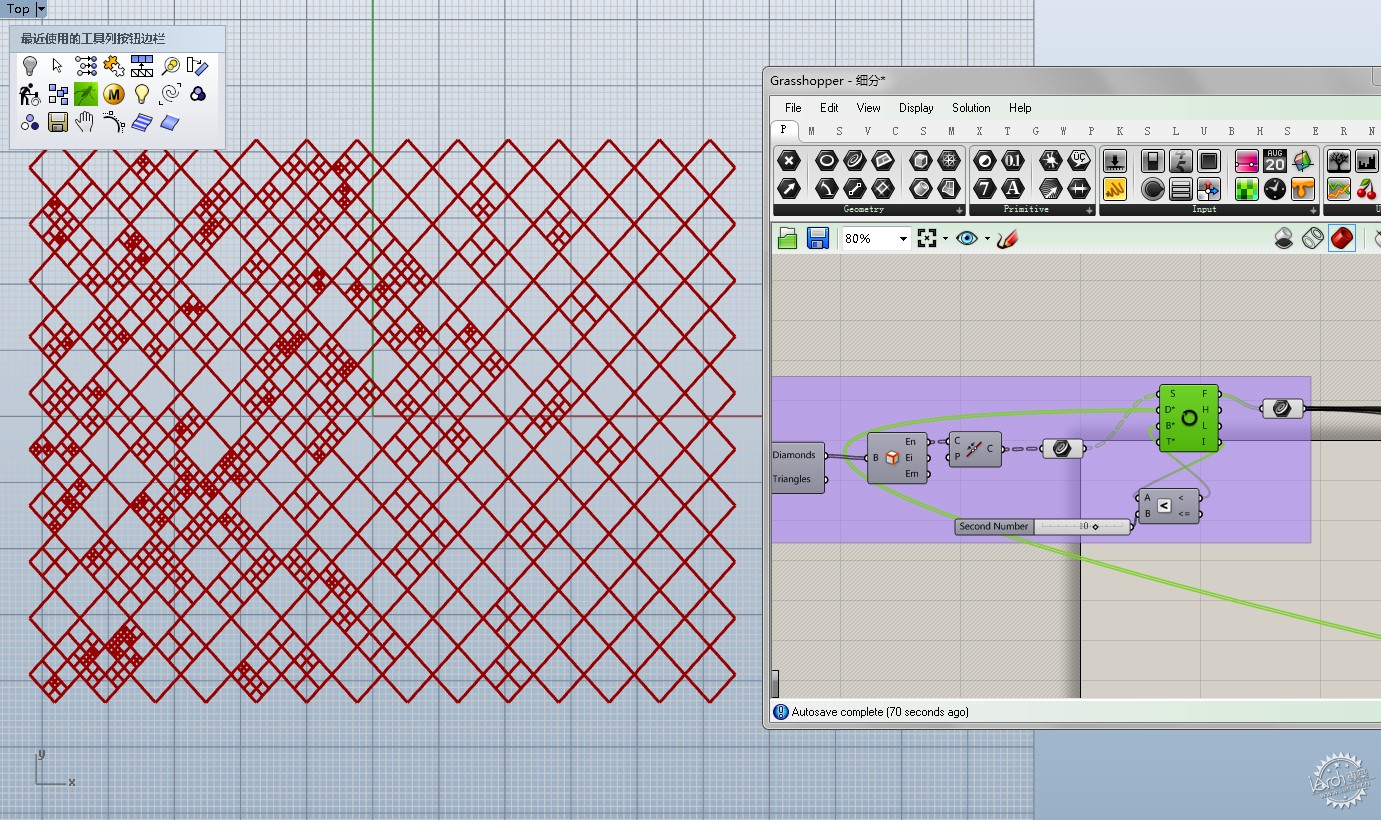This screenshot has width=1381, height=820.
Task: Open the Edit menu in Grasshopper
Action: coord(829,108)
